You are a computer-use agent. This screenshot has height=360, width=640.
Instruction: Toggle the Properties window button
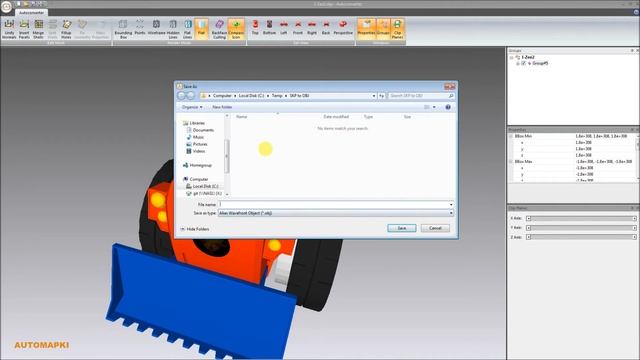pyautogui.click(x=366, y=29)
